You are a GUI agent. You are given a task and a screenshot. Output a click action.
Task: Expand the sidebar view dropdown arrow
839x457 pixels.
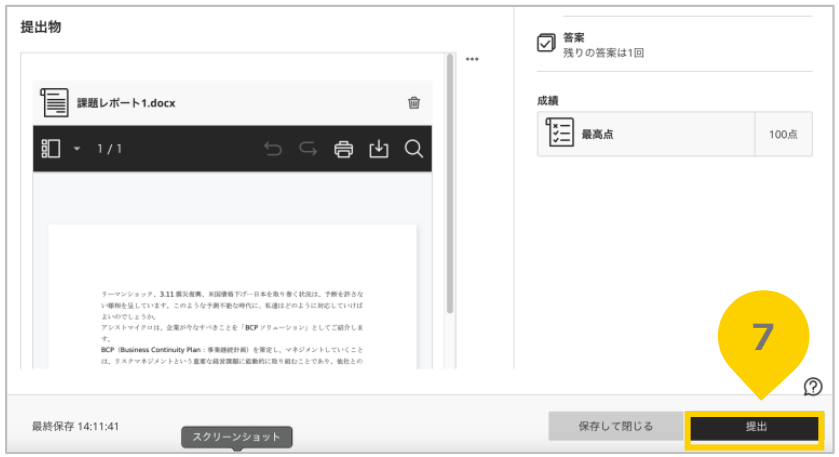tap(77, 148)
